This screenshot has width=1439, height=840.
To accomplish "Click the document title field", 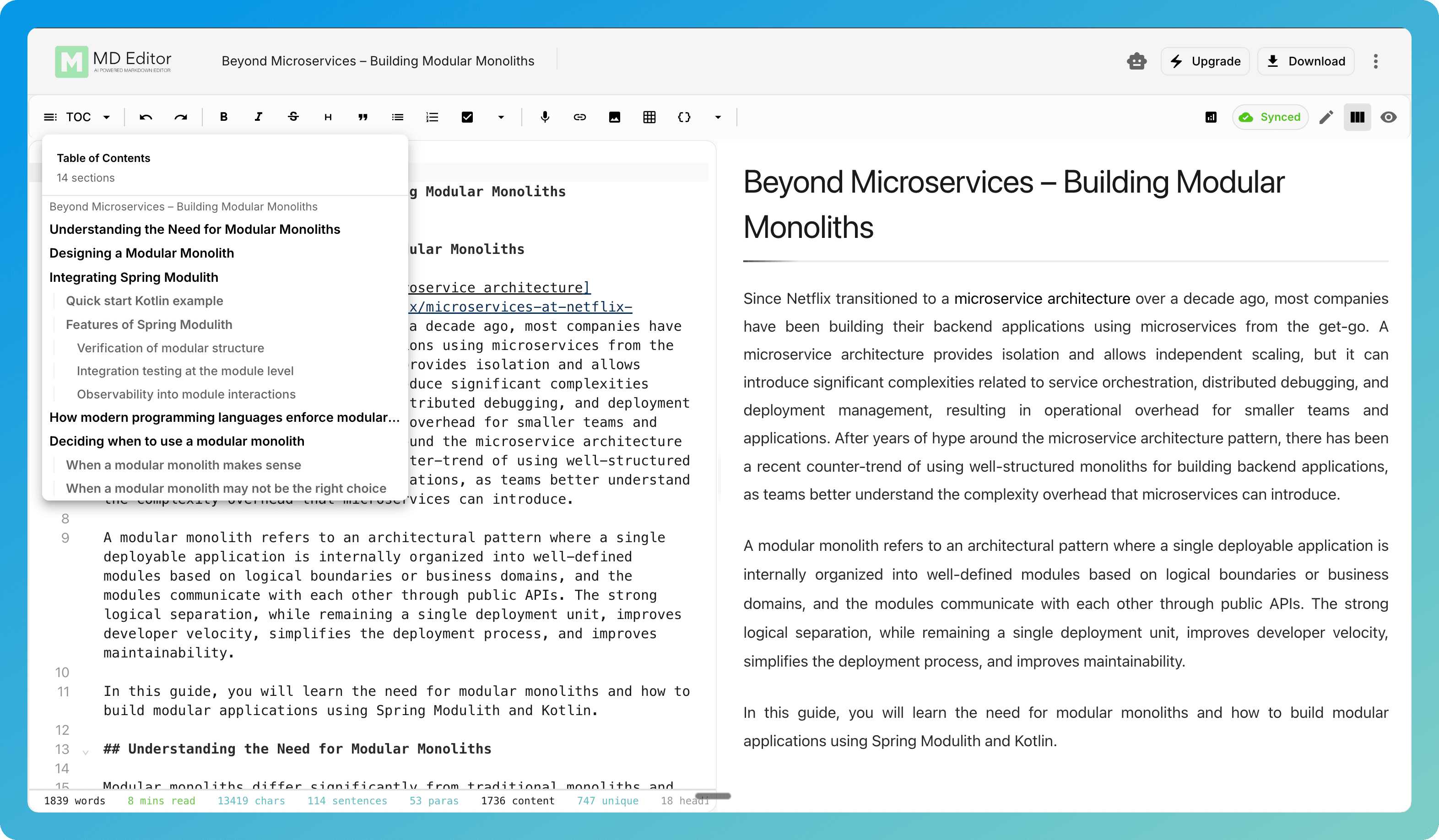I will pyautogui.click(x=378, y=61).
